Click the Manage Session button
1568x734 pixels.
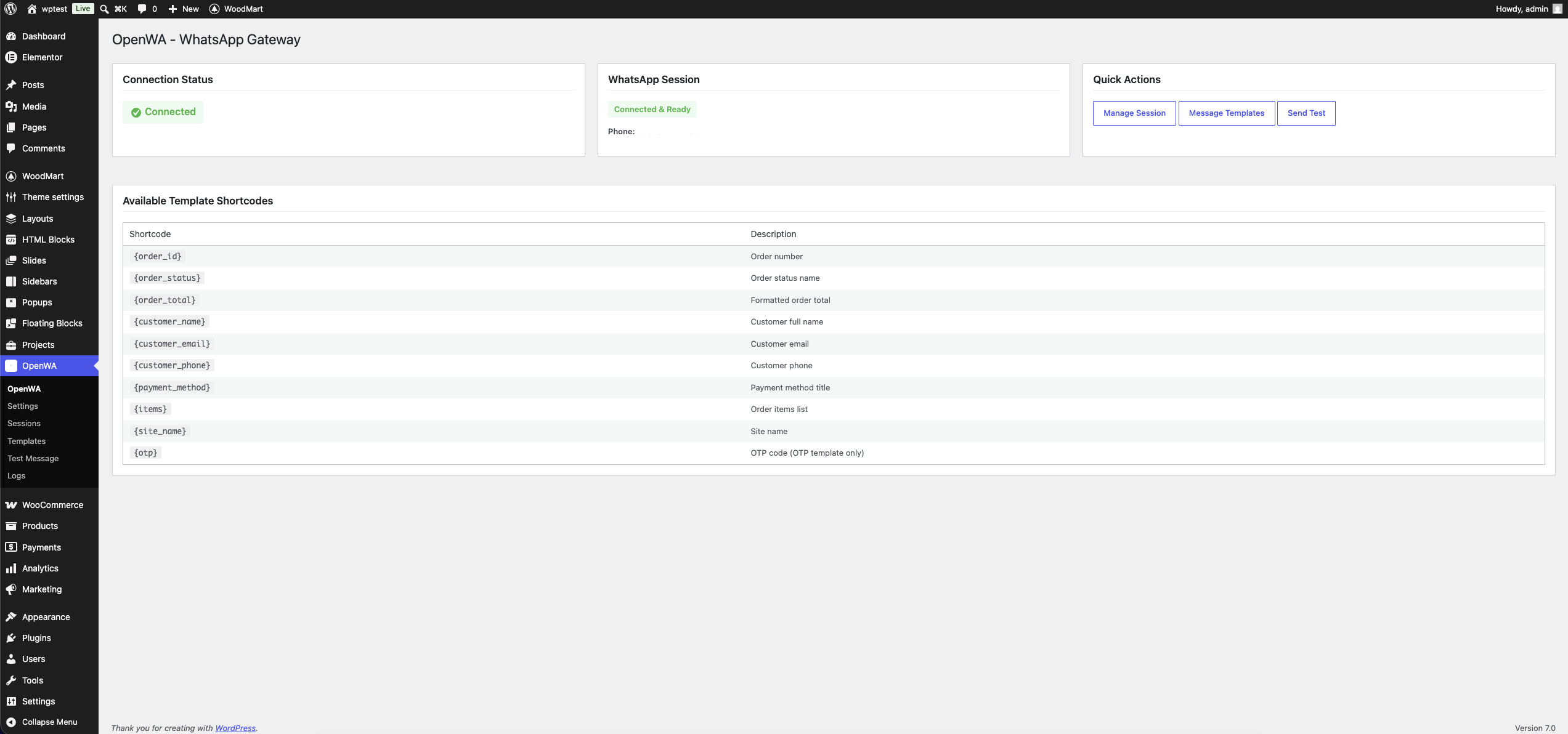click(1134, 113)
